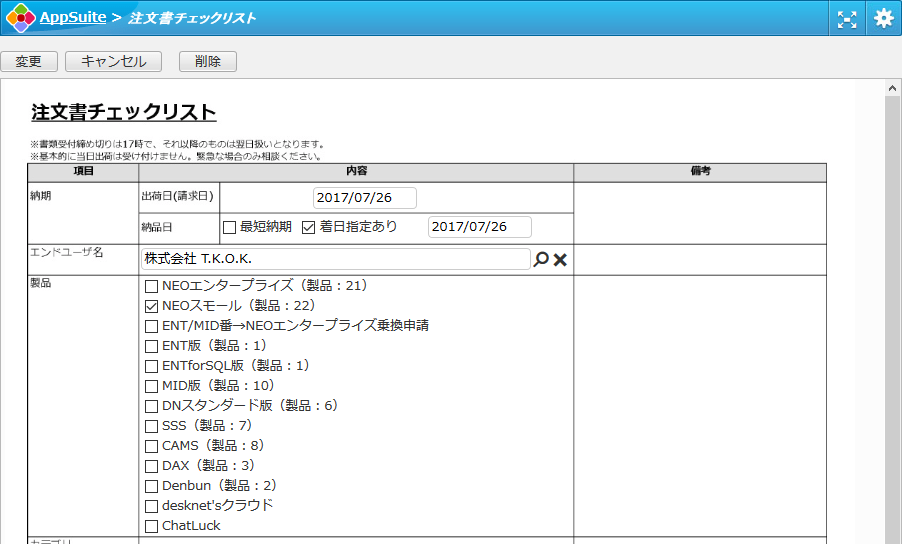The image size is (902, 550).
Task: Click the エンドユーザ名 text field
Action: (335, 260)
